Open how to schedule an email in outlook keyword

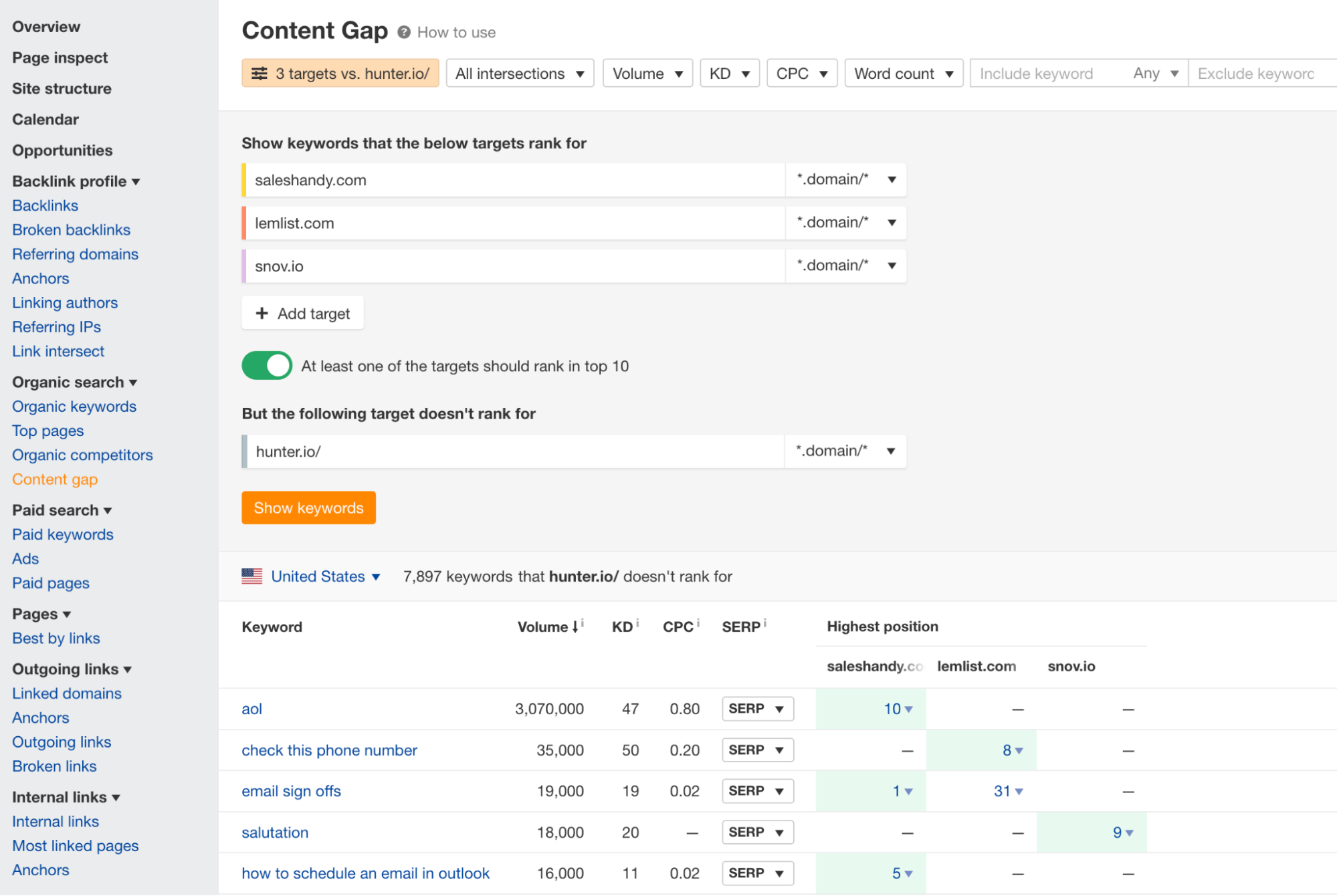click(365, 873)
